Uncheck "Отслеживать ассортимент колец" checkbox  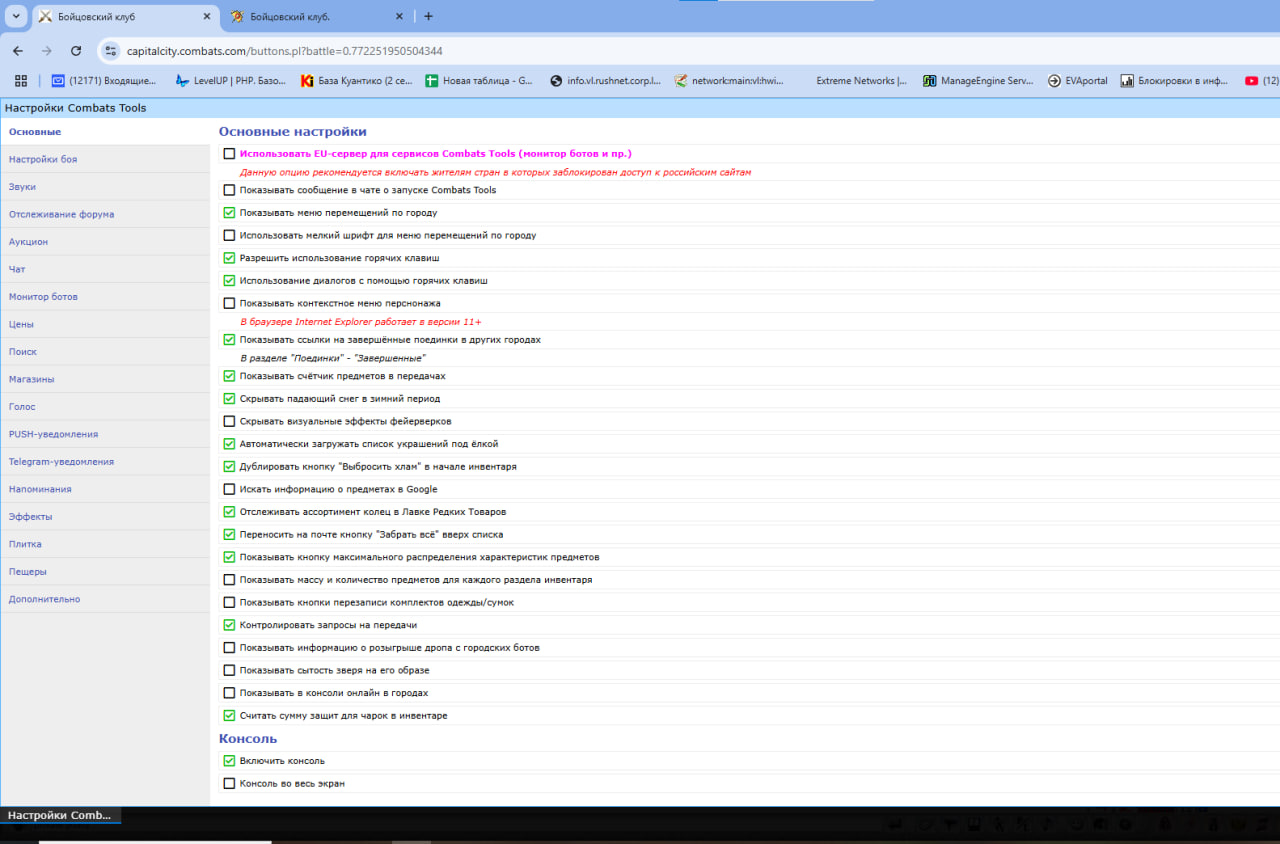[x=230, y=512]
